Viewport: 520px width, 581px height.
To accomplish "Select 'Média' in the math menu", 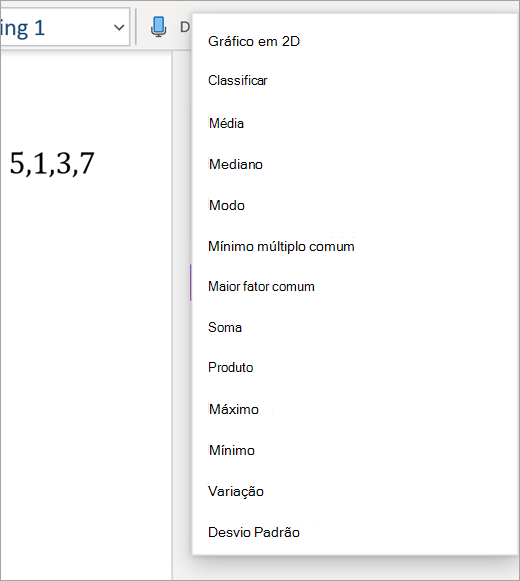I will click(x=226, y=123).
